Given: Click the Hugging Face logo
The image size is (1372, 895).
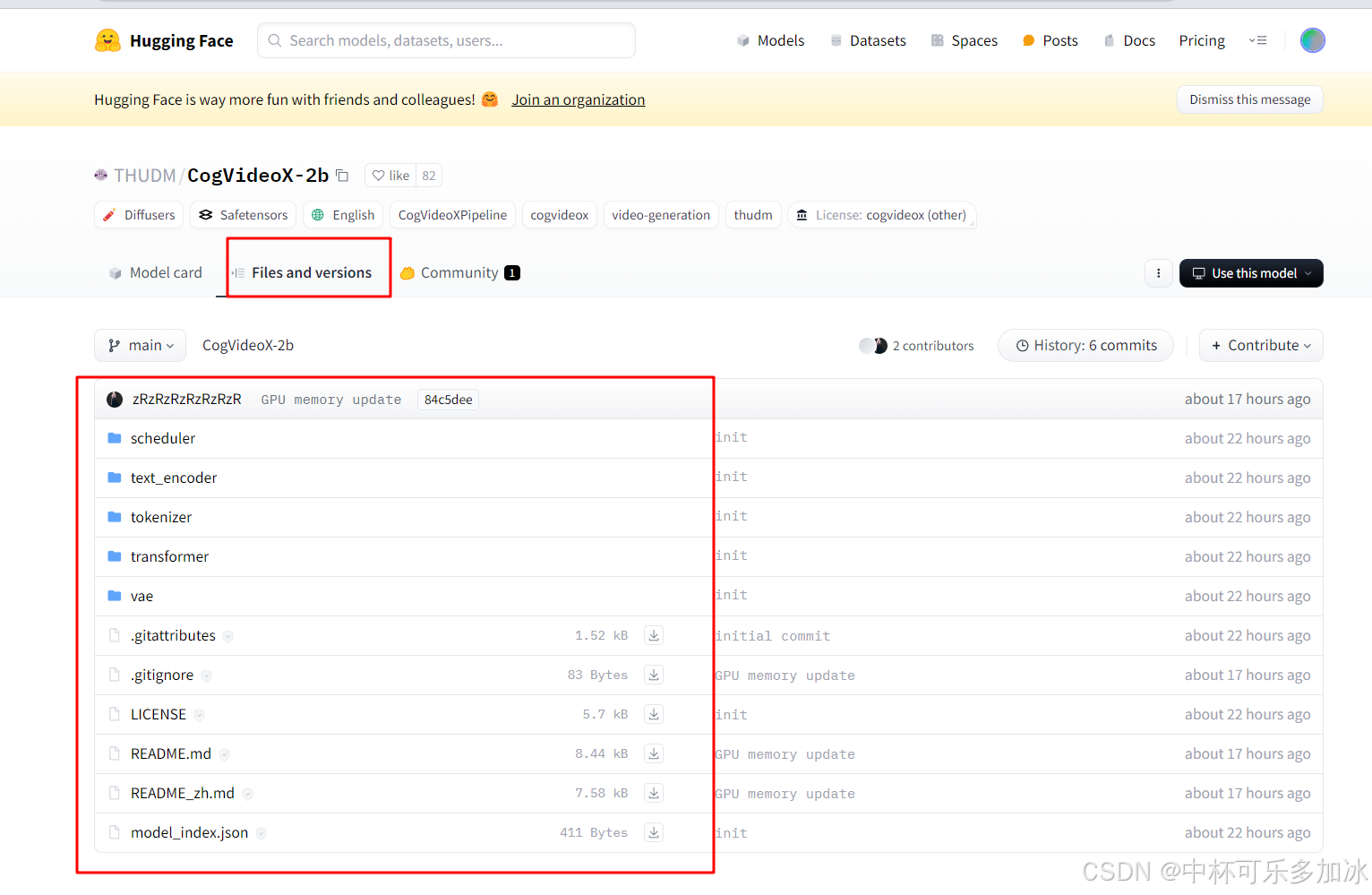Looking at the screenshot, I should point(164,40).
